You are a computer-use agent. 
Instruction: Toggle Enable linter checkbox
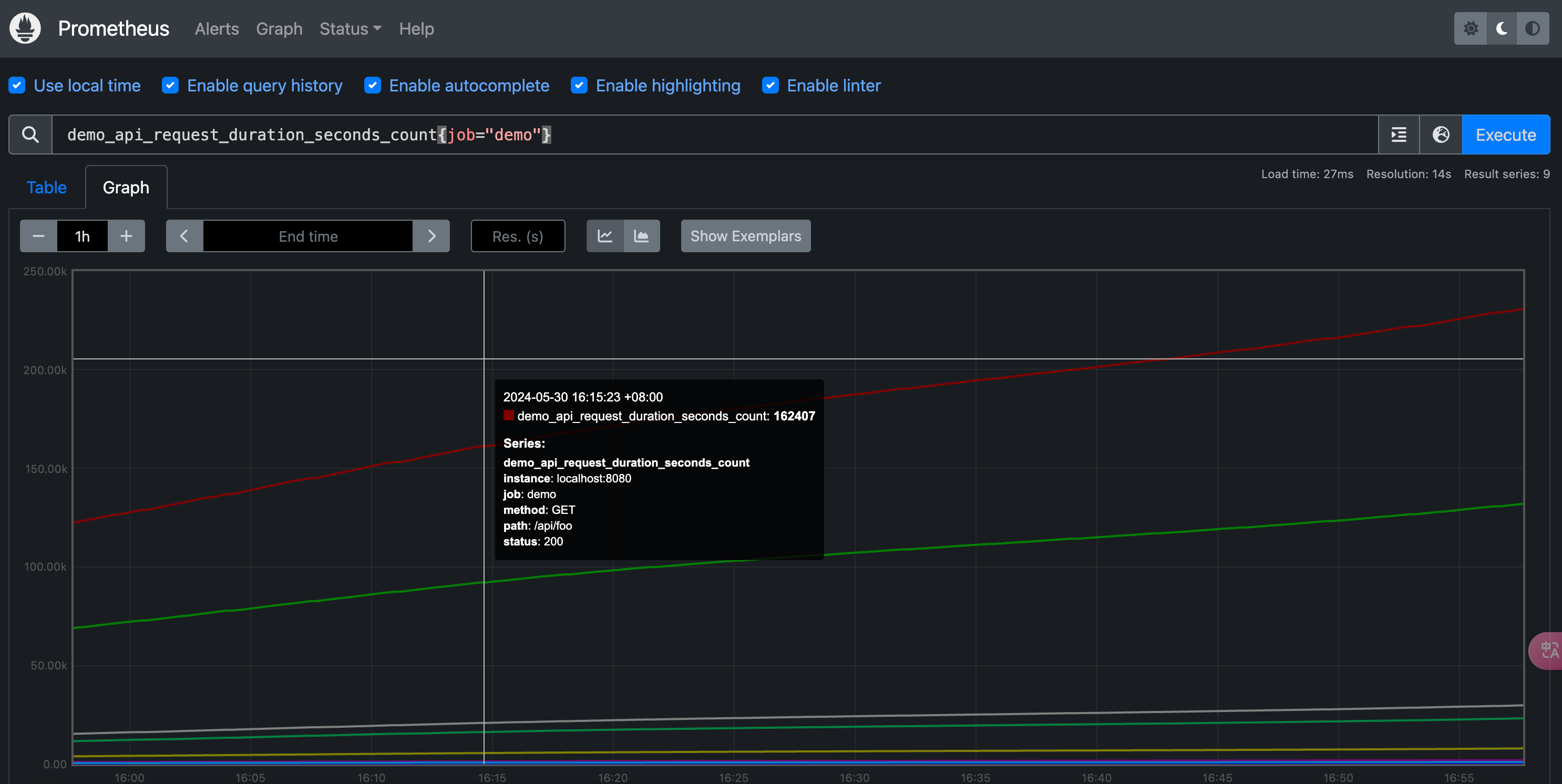pyautogui.click(x=770, y=86)
